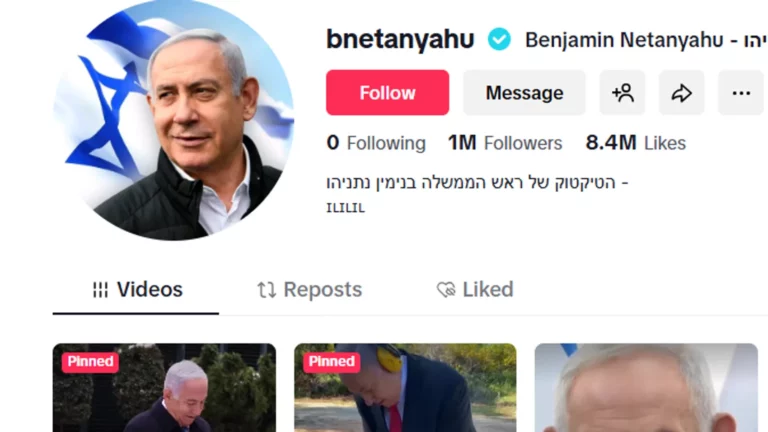This screenshot has width=768, height=432.
Task: Open the first pinned video thumbnail
Action: (x=164, y=390)
